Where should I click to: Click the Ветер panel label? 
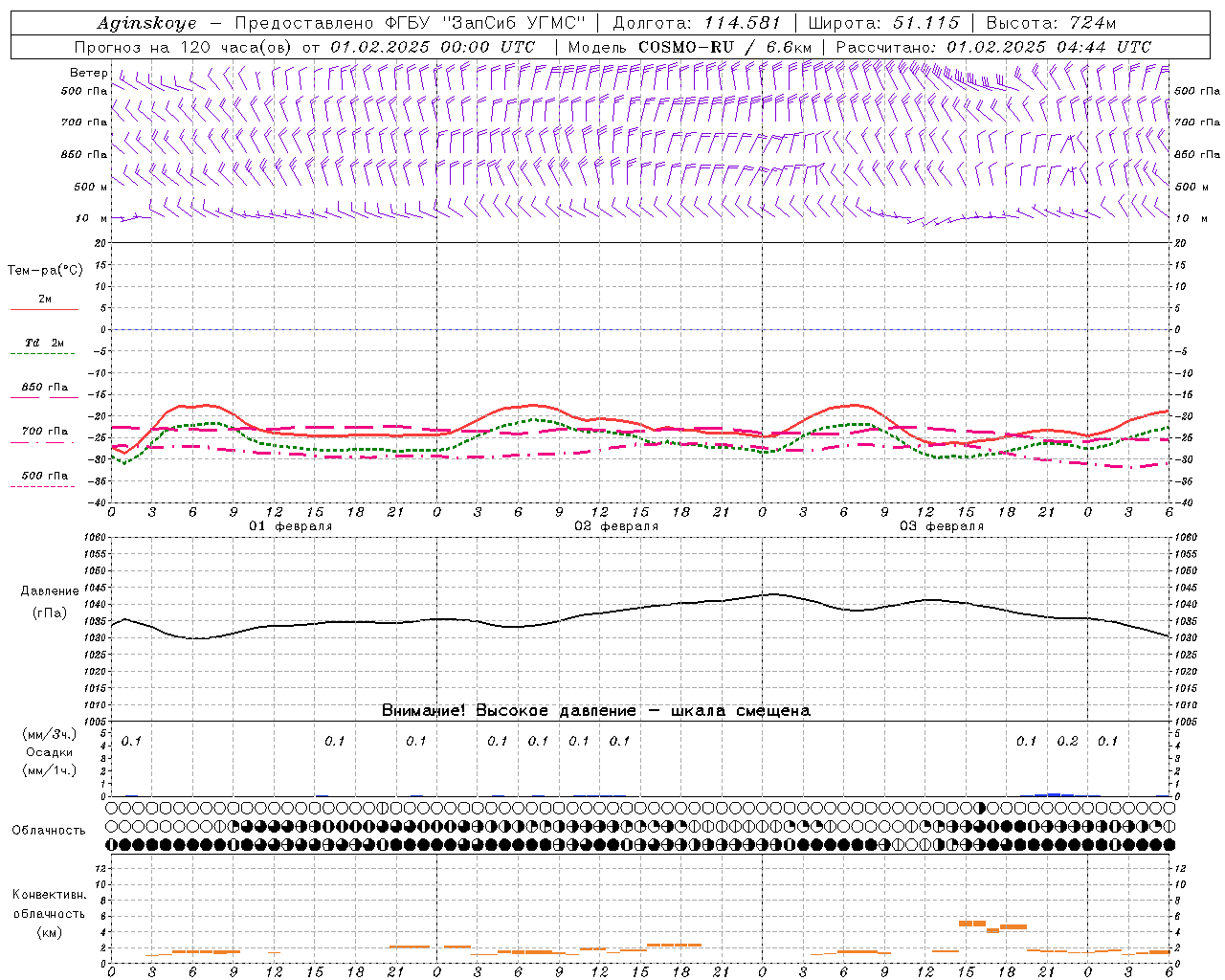click(89, 73)
